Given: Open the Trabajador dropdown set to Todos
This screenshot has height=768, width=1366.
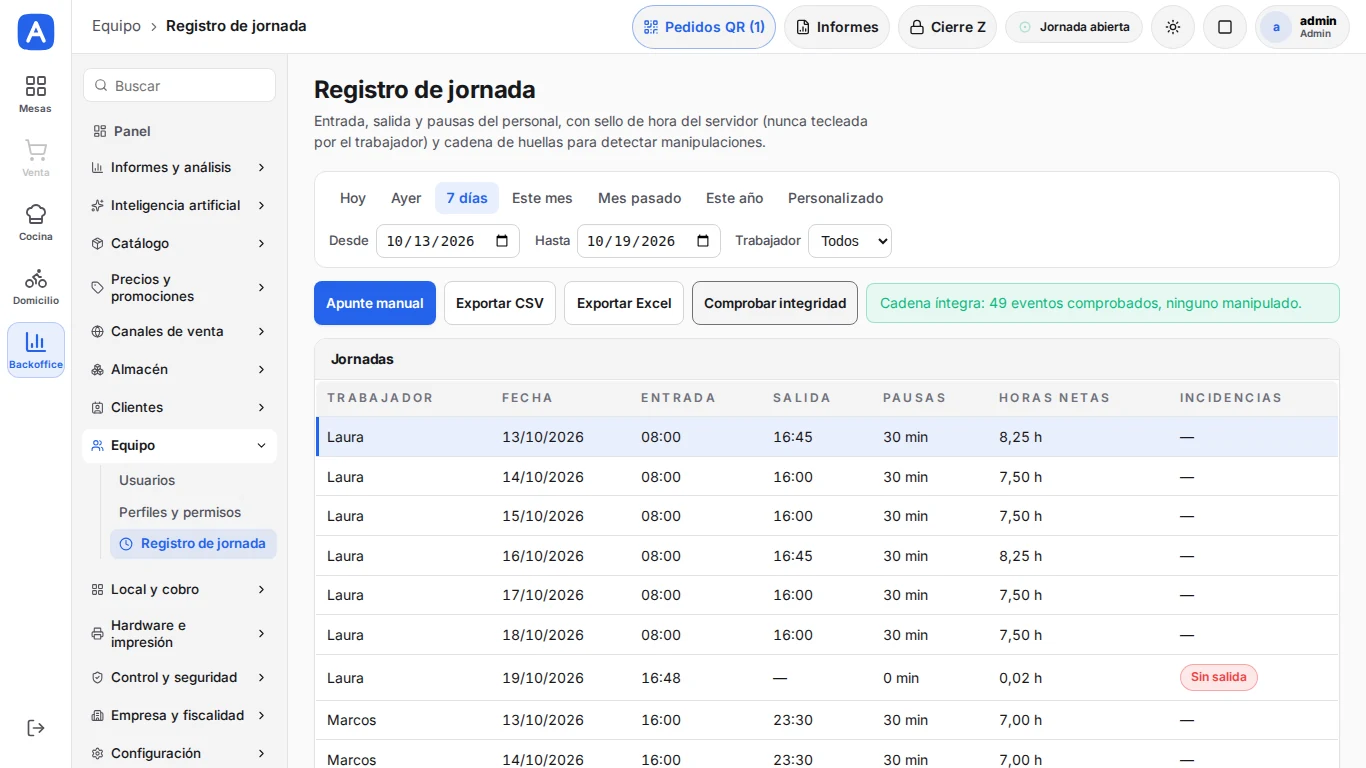Looking at the screenshot, I should 850,241.
